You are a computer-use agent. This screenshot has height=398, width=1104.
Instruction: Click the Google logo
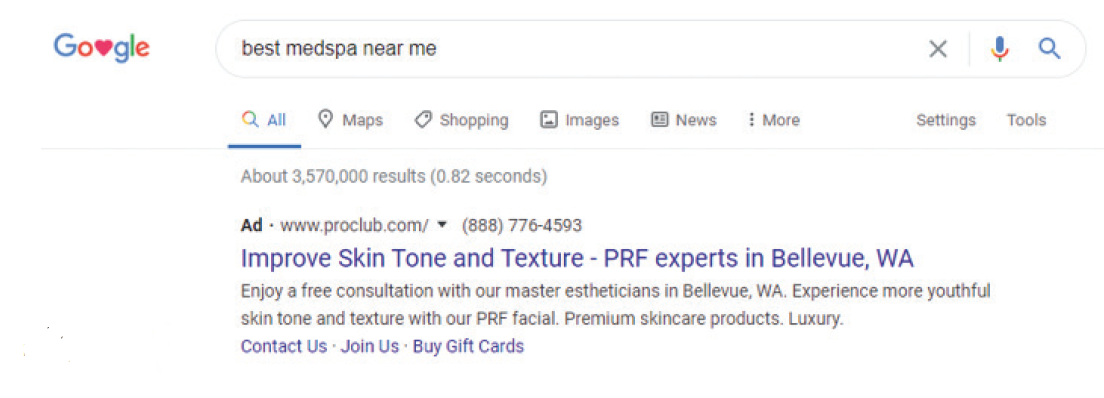pyautogui.click(x=101, y=48)
